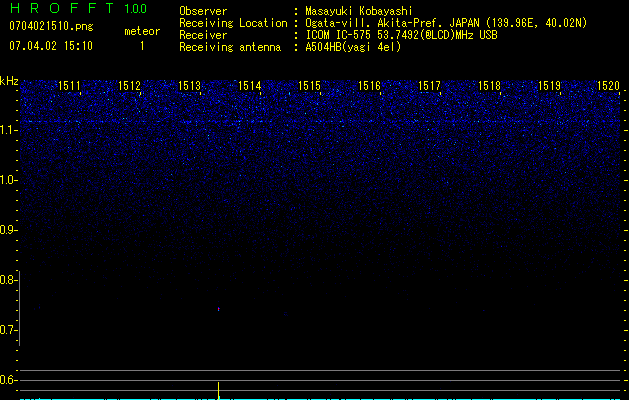Click the 1517 time marker

click(x=430, y=87)
